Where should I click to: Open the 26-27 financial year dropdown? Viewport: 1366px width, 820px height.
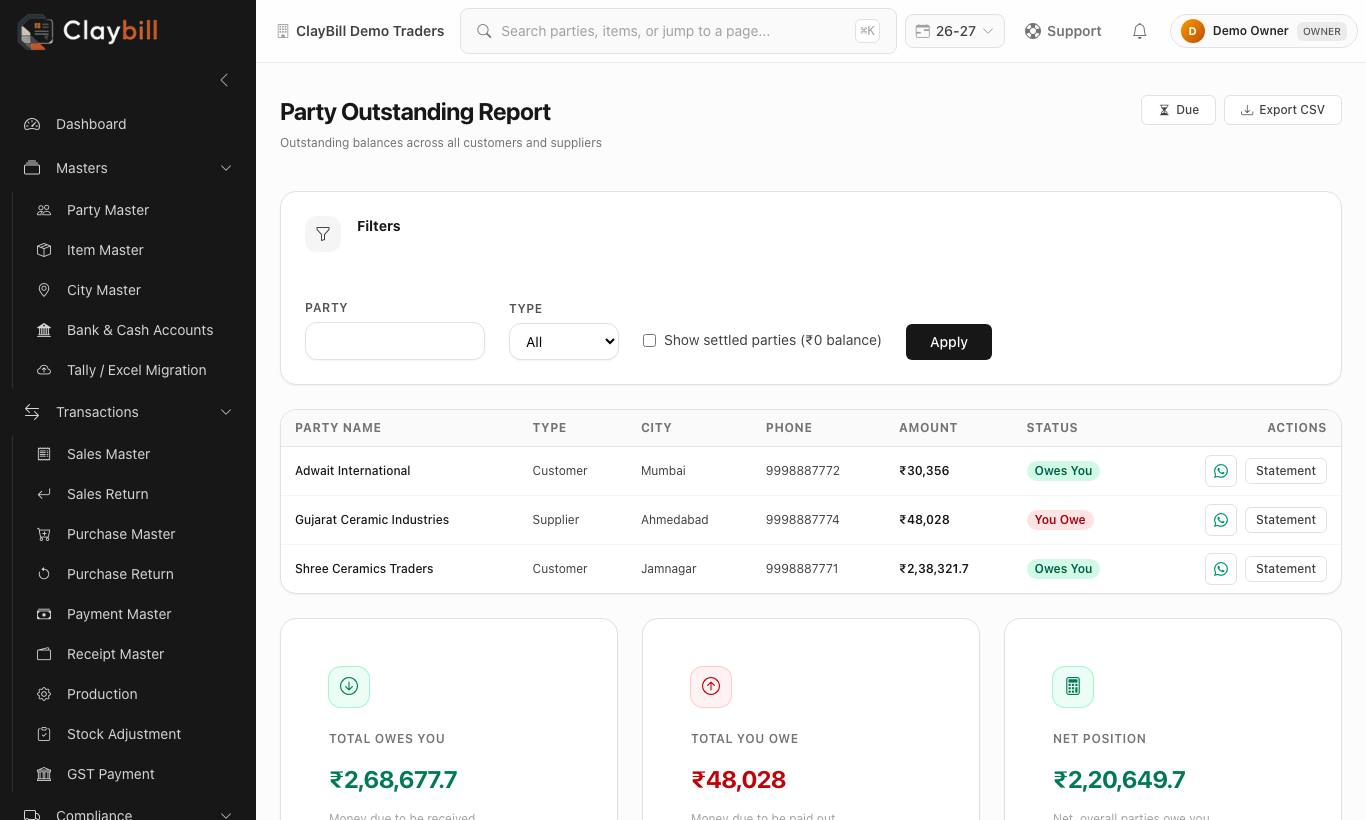pyautogui.click(x=955, y=31)
